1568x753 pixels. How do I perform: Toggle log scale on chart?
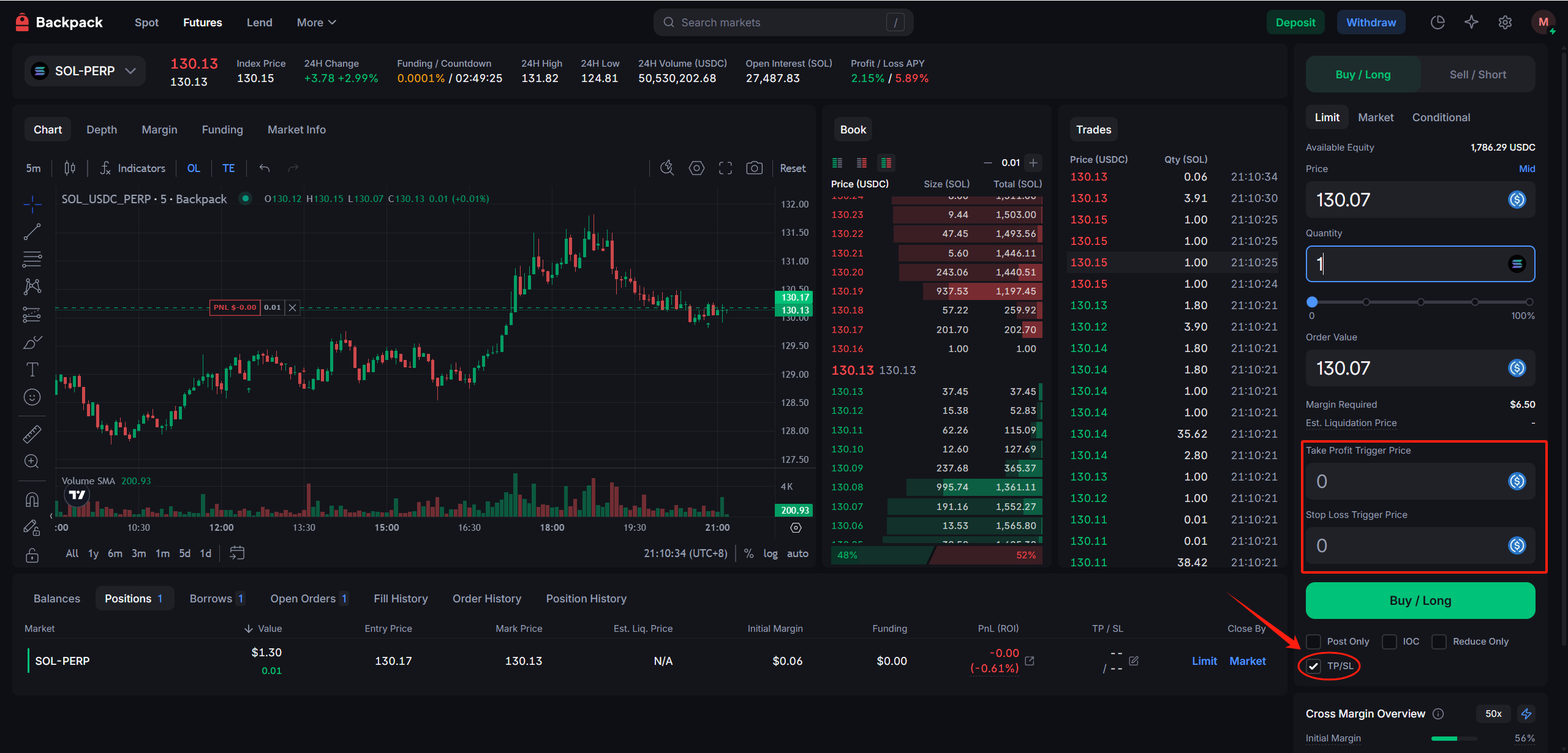(771, 553)
